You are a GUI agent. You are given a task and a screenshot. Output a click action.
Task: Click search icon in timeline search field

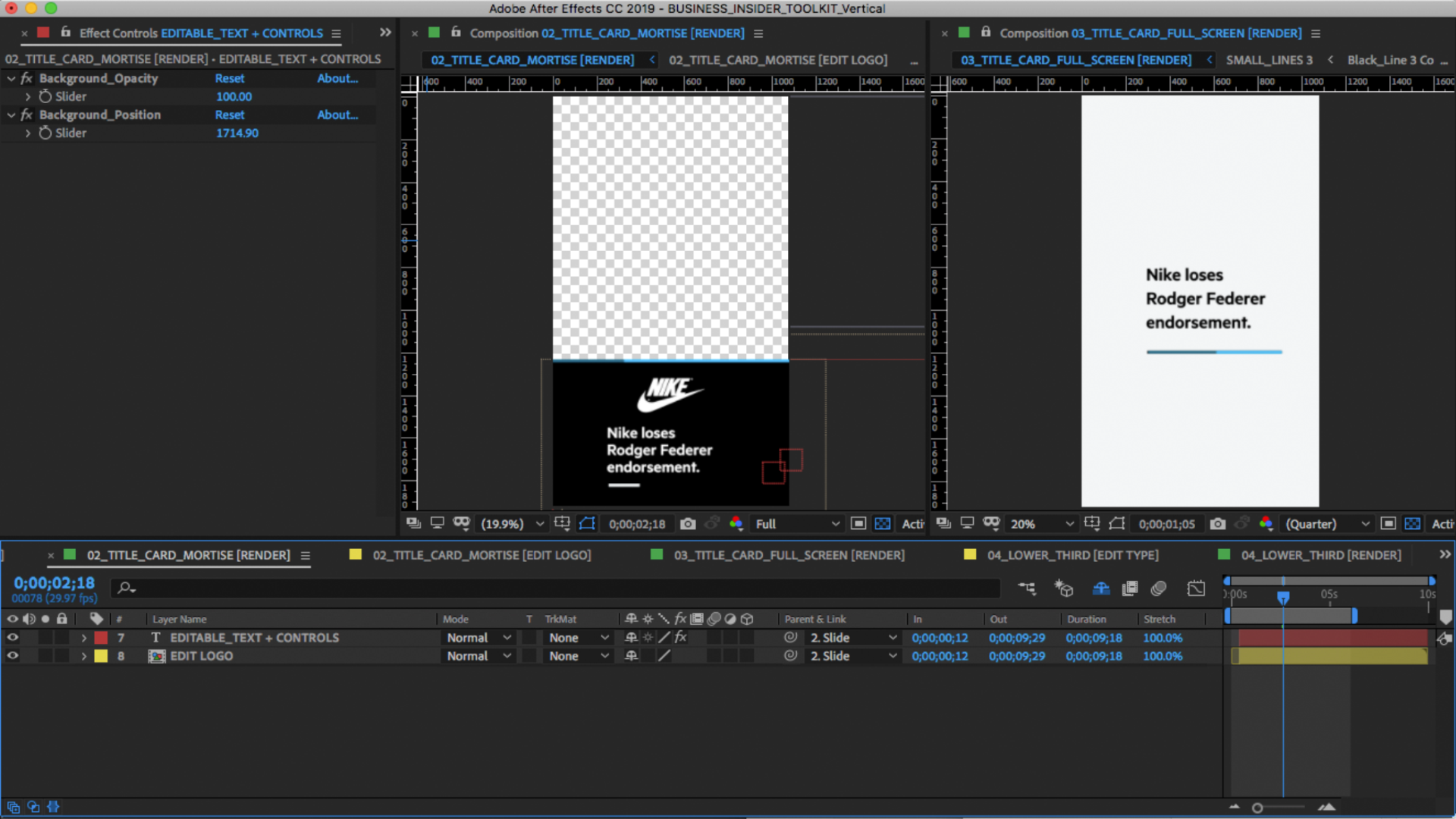coord(126,588)
